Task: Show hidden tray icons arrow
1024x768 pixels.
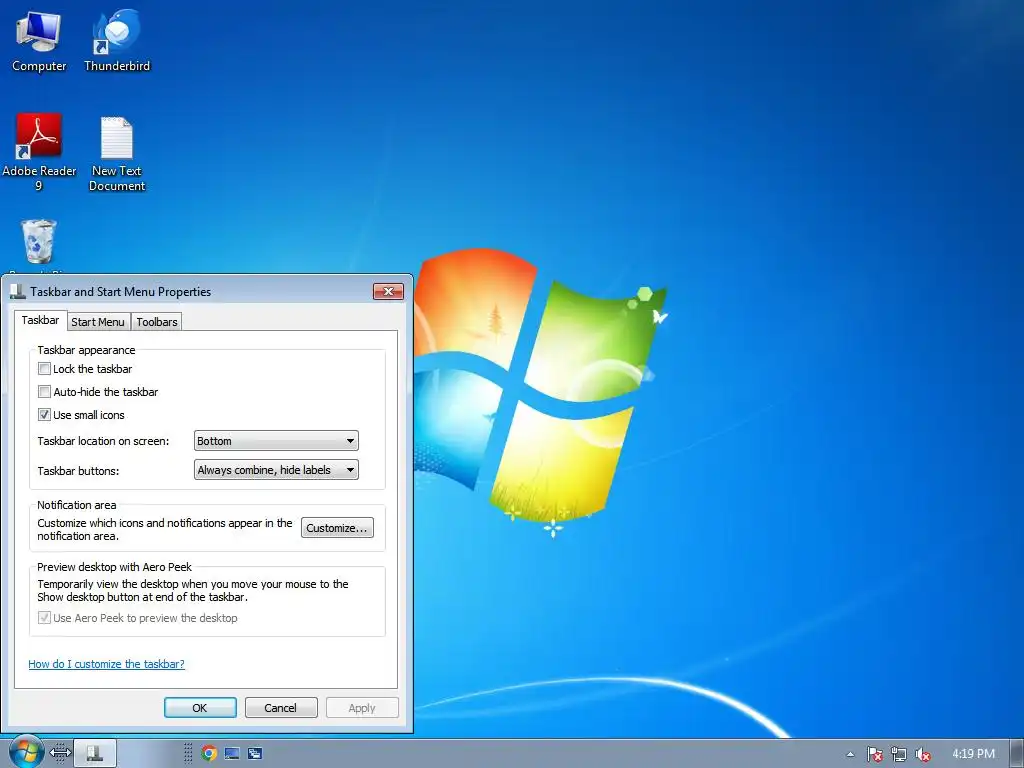Action: click(x=850, y=754)
